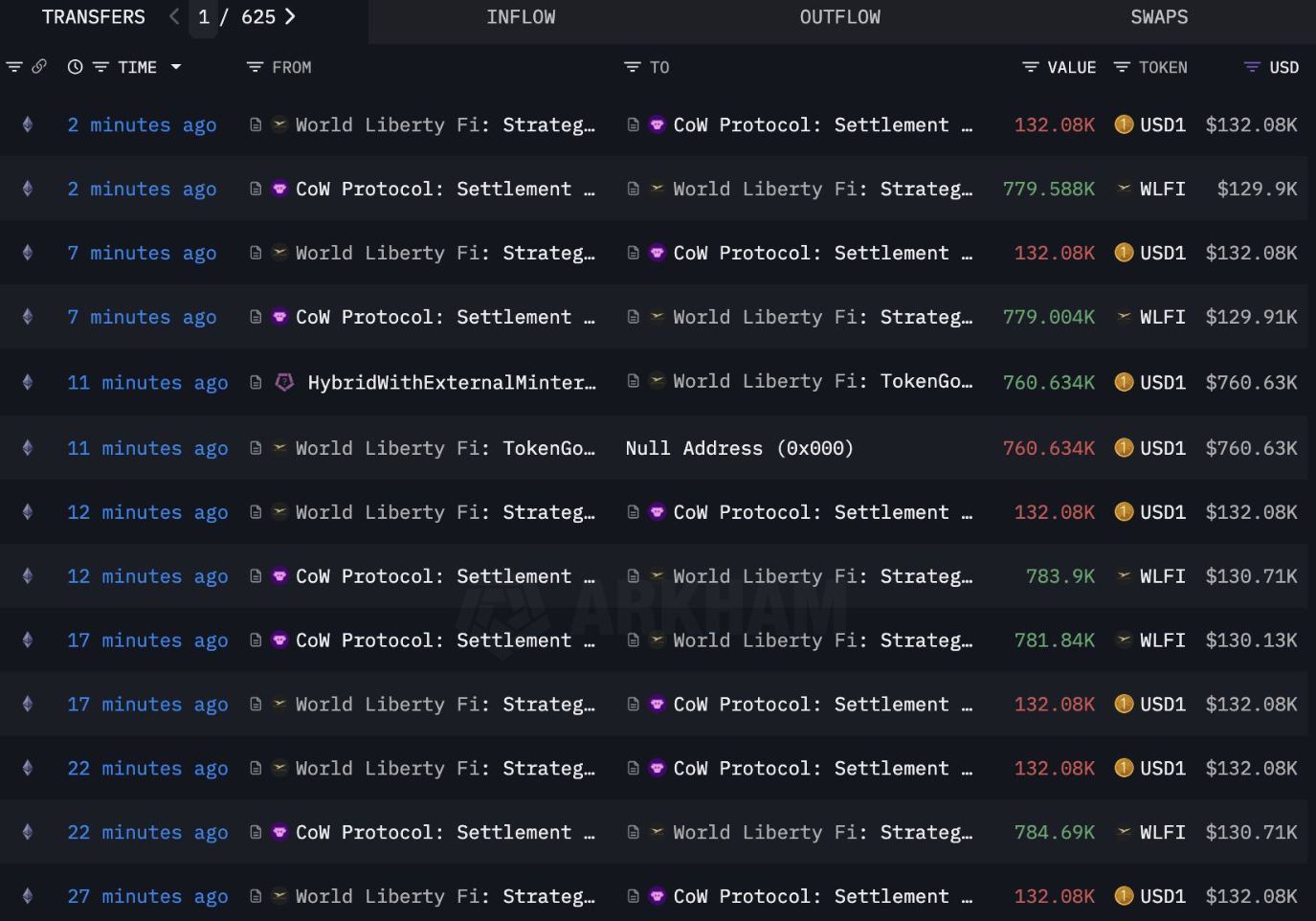The width and height of the screenshot is (1316, 921).
Task: Open the TIME column dropdown caret
Action: coord(176,67)
